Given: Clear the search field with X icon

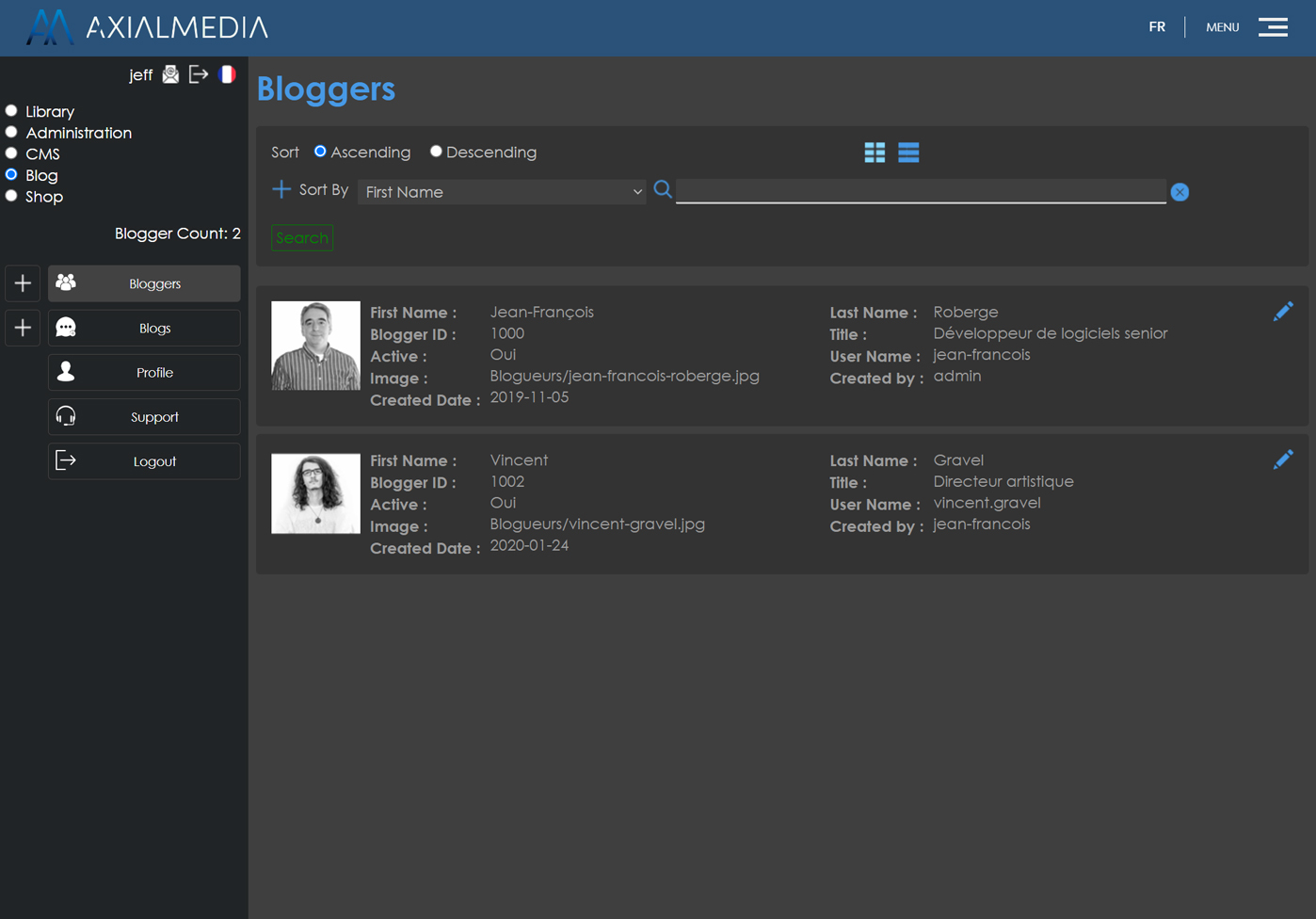Looking at the screenshot, I should point(1180,192).
